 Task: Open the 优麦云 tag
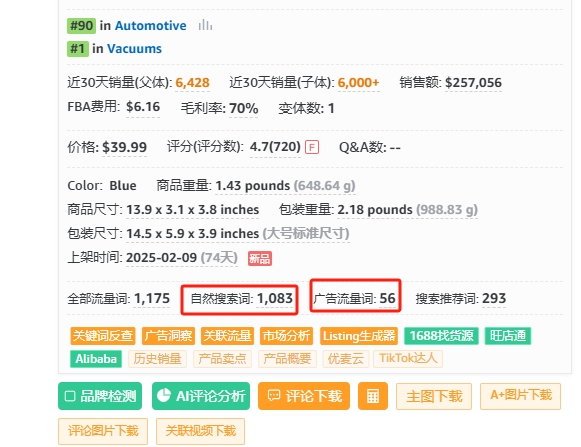(345, 359)
